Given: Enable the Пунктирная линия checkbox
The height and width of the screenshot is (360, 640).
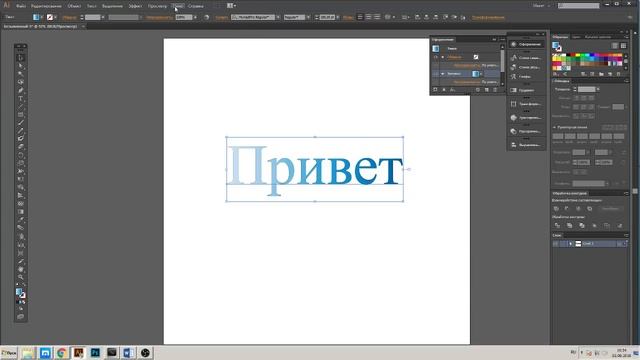Looking at the screenshot, I should [554, 127].
